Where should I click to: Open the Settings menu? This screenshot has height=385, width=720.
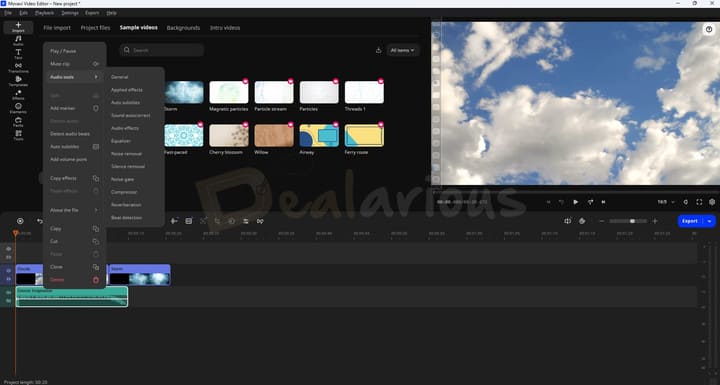pos(70,13)
